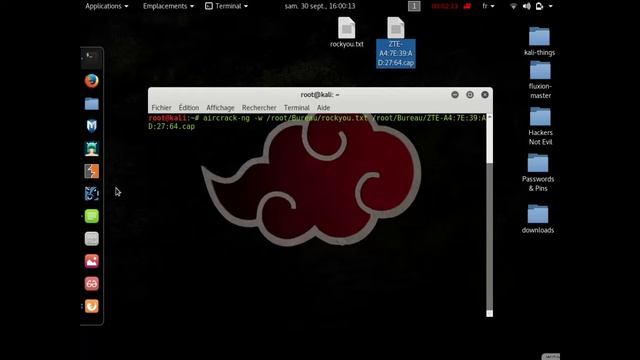
Task: Click the green chat app dock icon
Action: click(91, 216)
